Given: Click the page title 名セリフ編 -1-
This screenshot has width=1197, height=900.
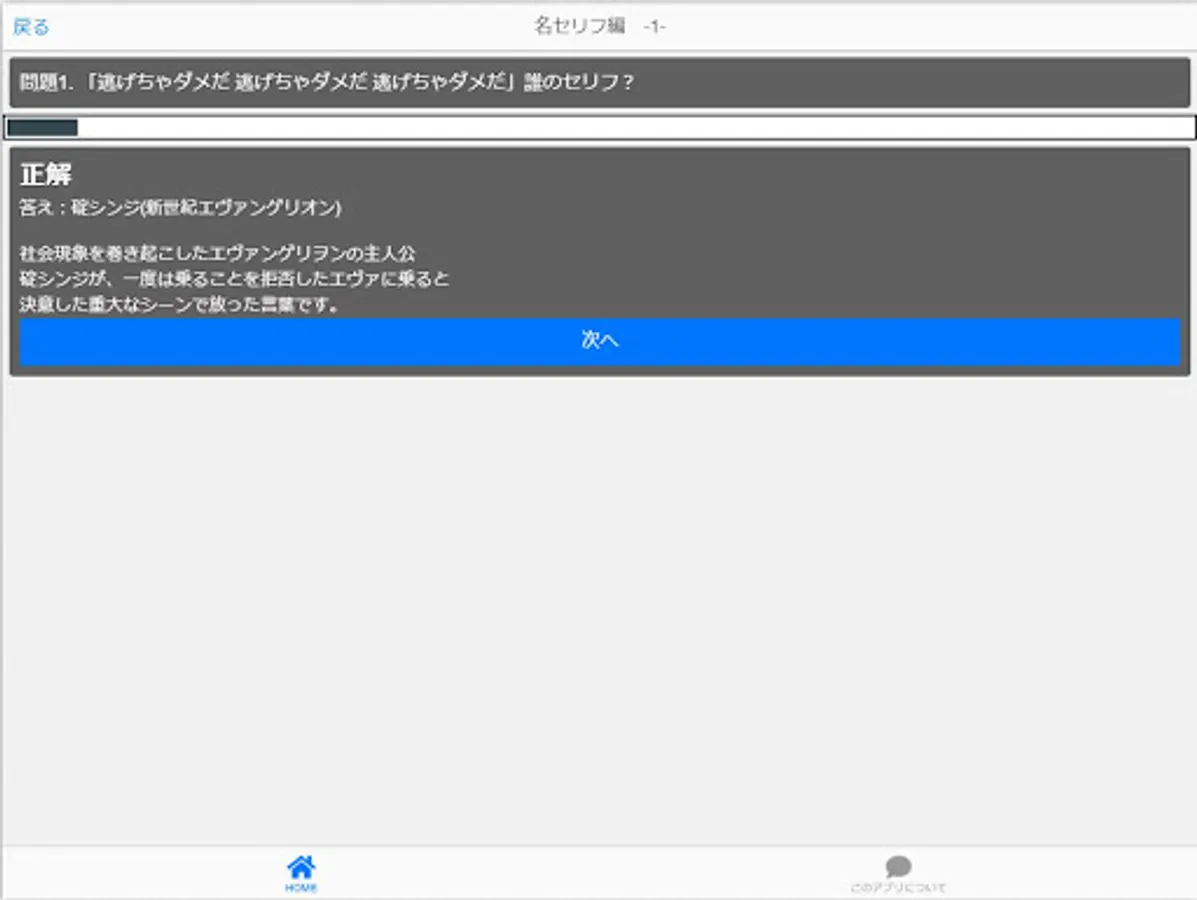Looking at the screenshot, I should click(599, 27).
